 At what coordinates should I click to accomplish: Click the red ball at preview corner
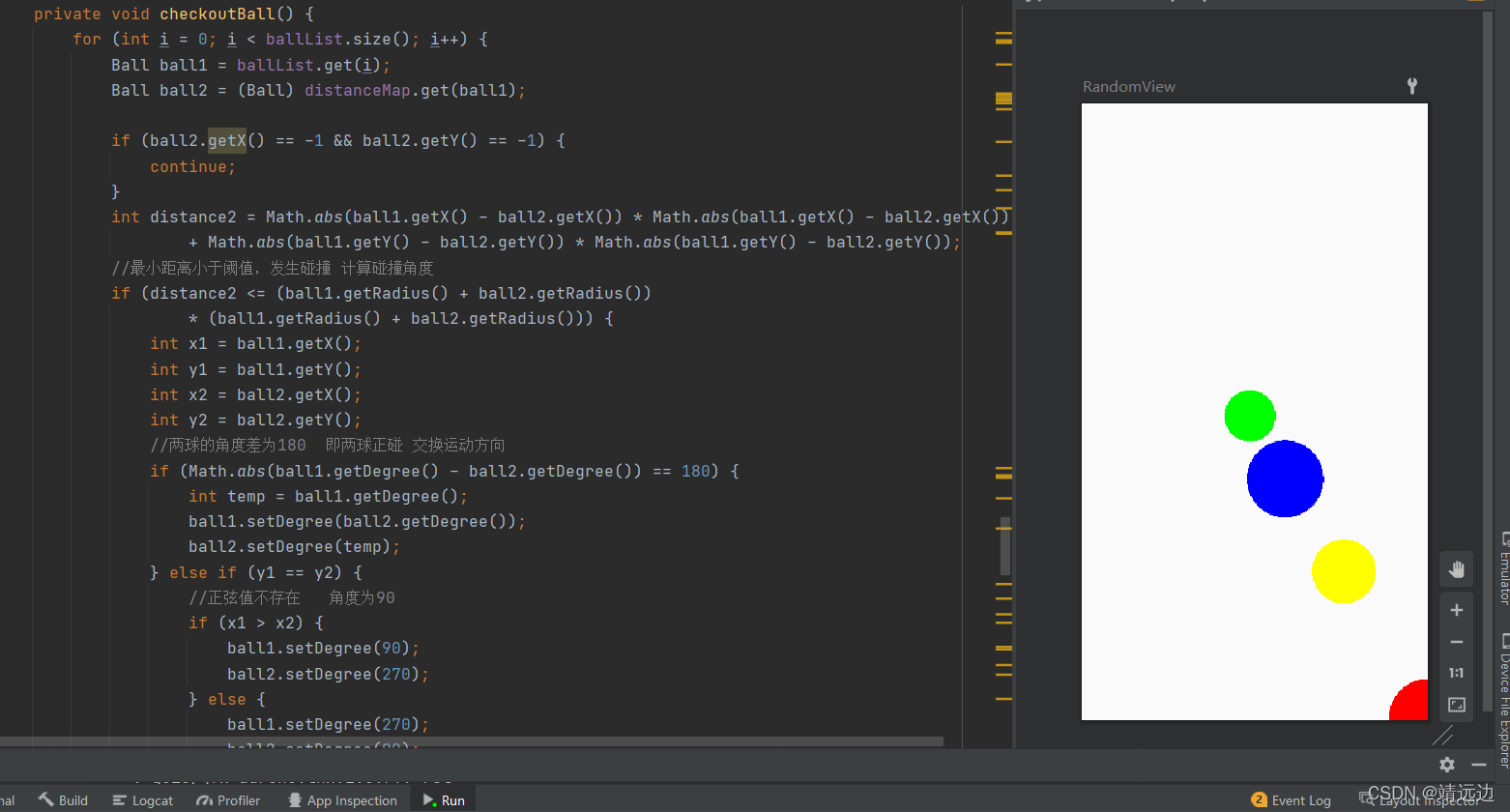(1409, 700)
